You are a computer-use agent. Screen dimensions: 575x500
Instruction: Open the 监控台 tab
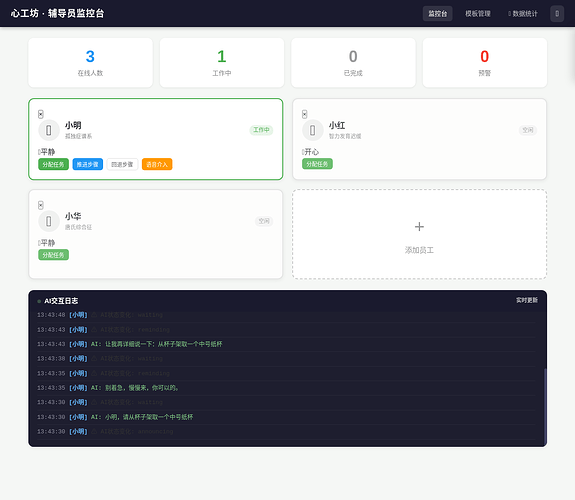437,14
